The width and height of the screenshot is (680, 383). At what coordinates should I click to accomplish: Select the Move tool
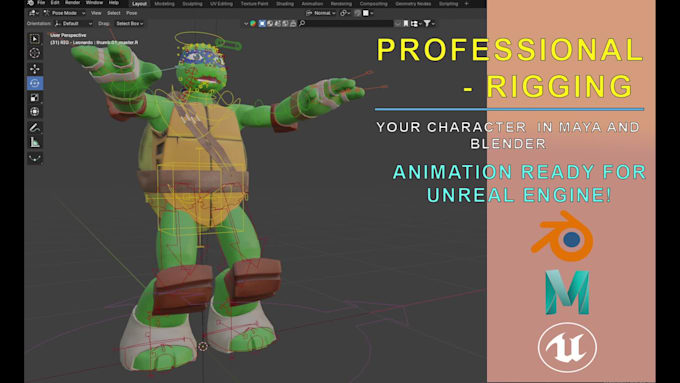[35, 69]
